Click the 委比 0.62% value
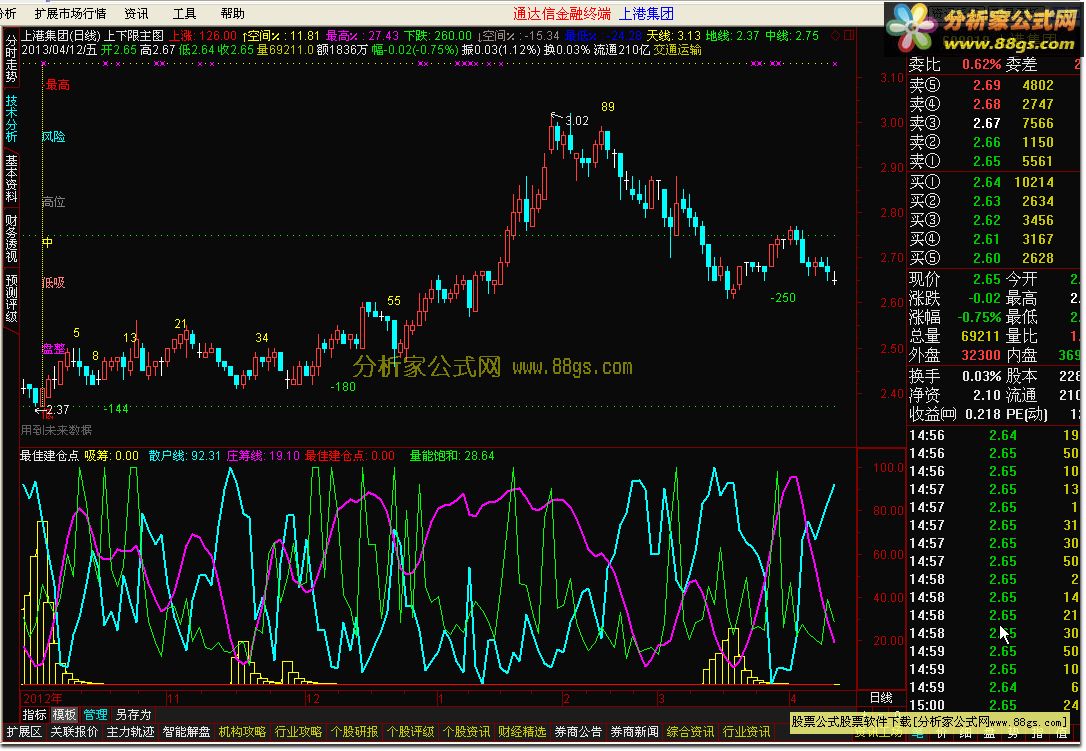Viewport: 1086px width, 751px height. point(954,64)
